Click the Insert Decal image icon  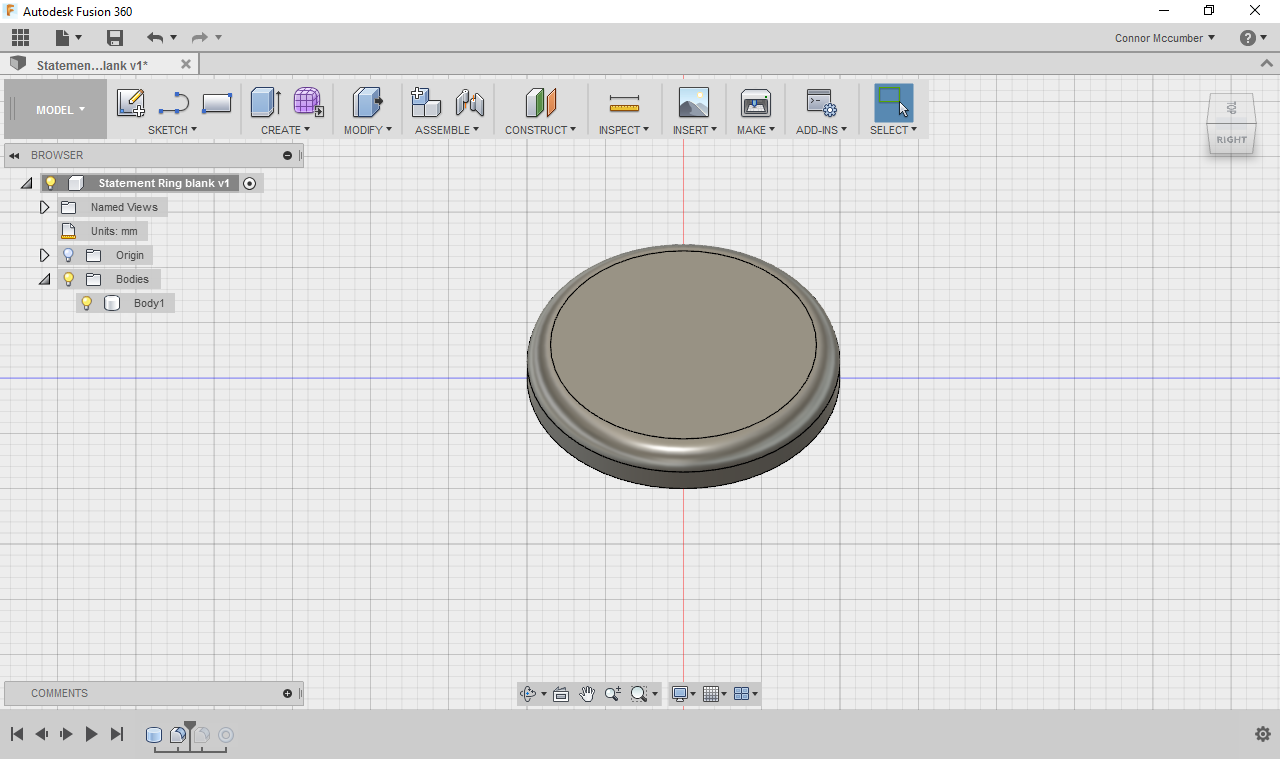tap(694, 103)
